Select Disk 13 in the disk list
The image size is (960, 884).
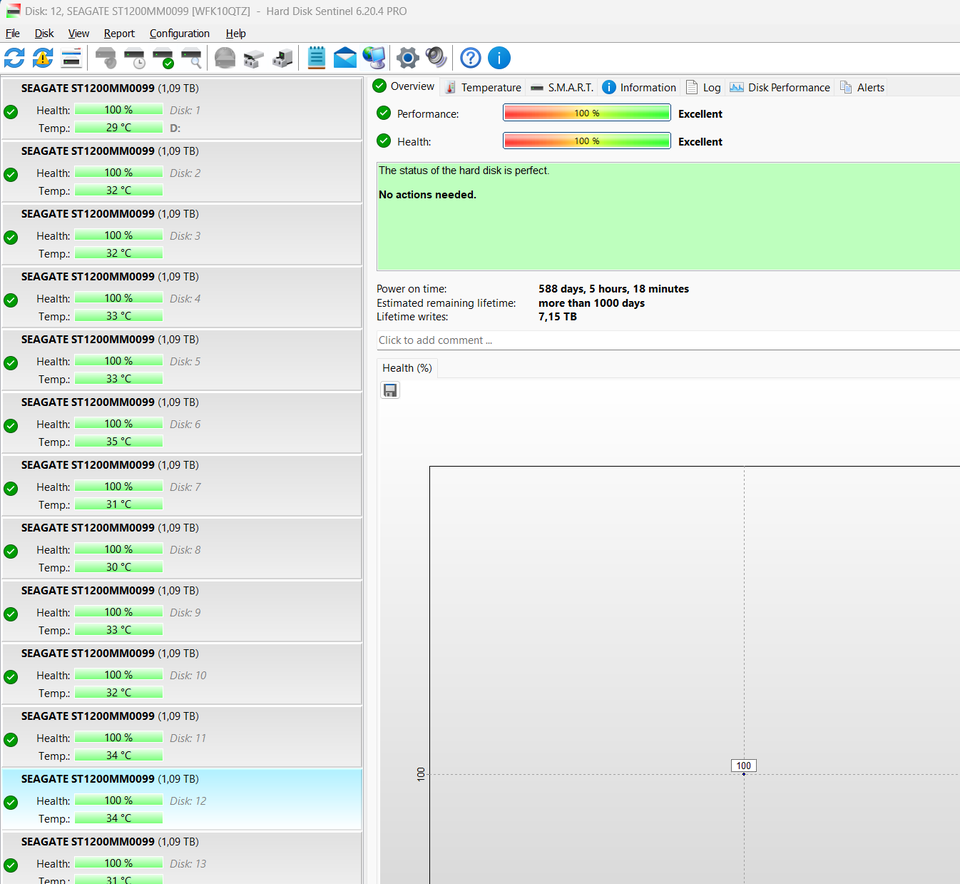tap(182, 858)
